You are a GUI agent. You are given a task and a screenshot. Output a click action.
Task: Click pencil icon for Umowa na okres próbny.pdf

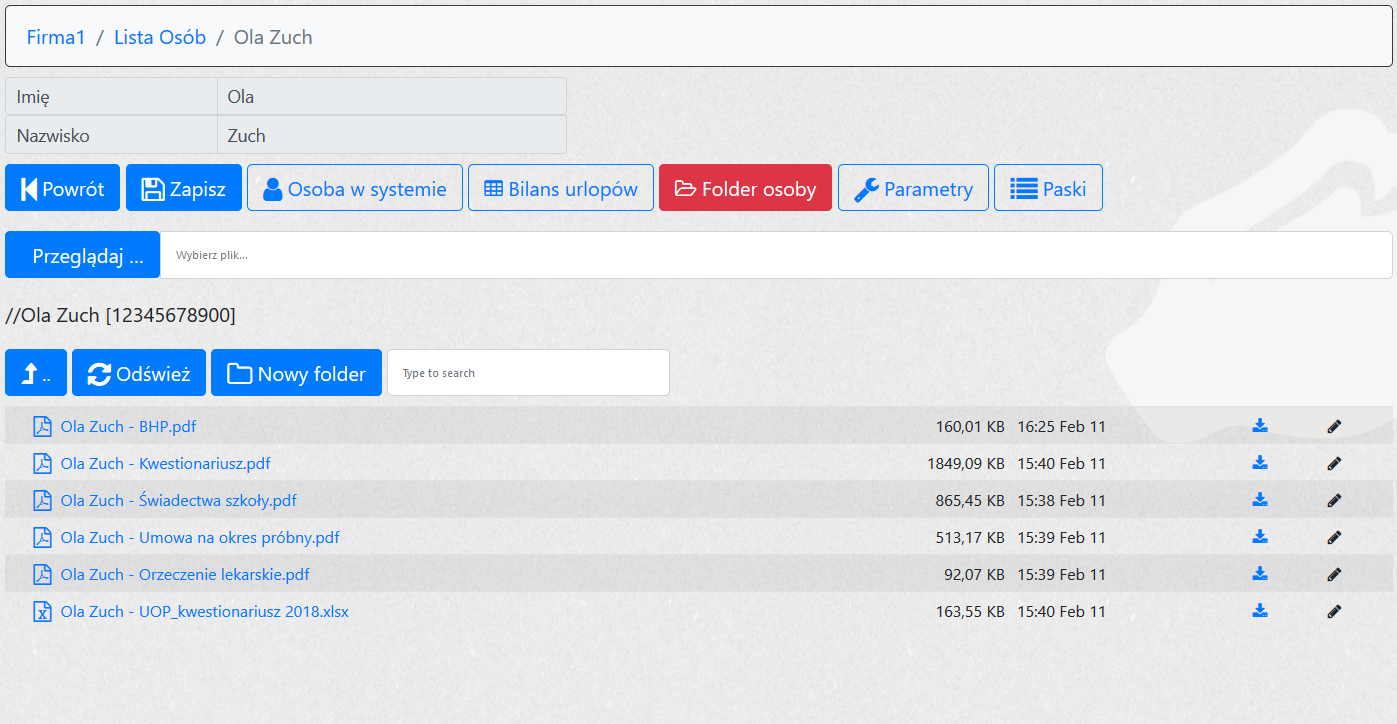point(1334,537)
